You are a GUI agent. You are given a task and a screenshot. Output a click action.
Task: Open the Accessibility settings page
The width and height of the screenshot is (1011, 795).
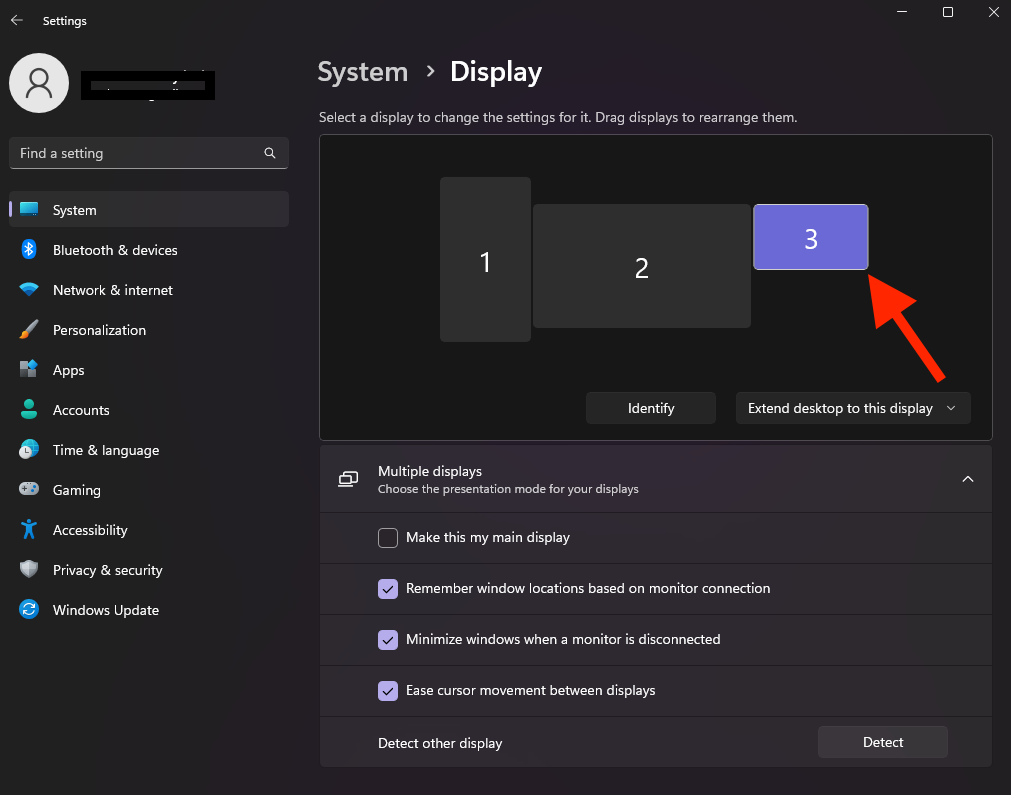tap(90, 530)
